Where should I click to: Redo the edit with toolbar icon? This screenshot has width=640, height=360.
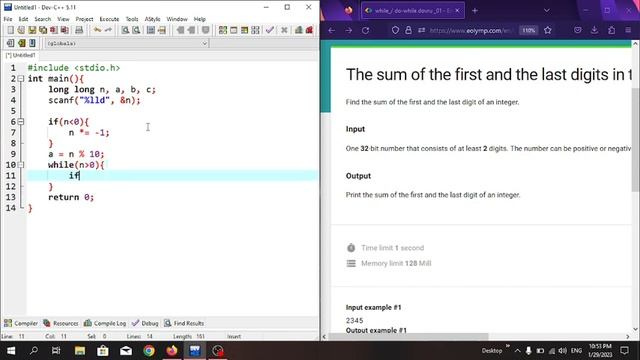[108, 30]
